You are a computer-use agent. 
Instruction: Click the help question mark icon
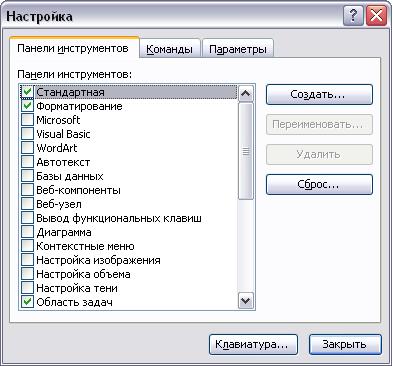coord(353,16)
